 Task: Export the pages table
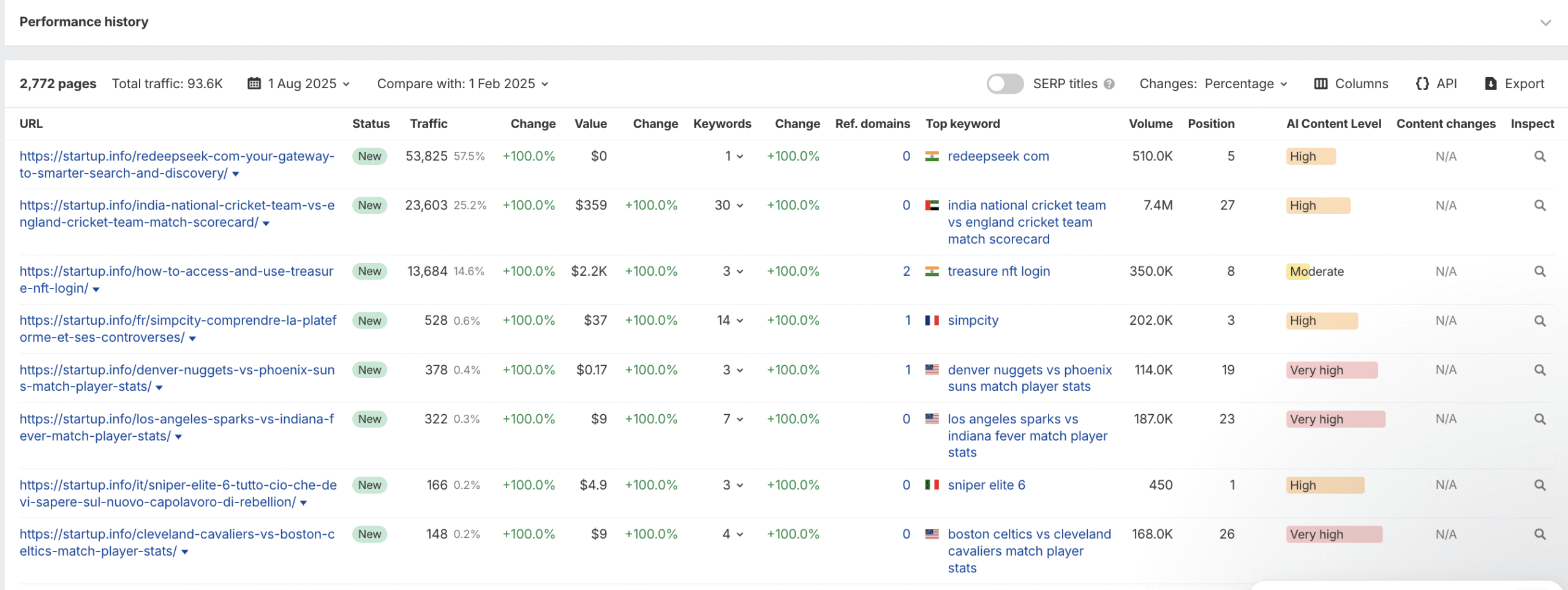click(1514, 84)
